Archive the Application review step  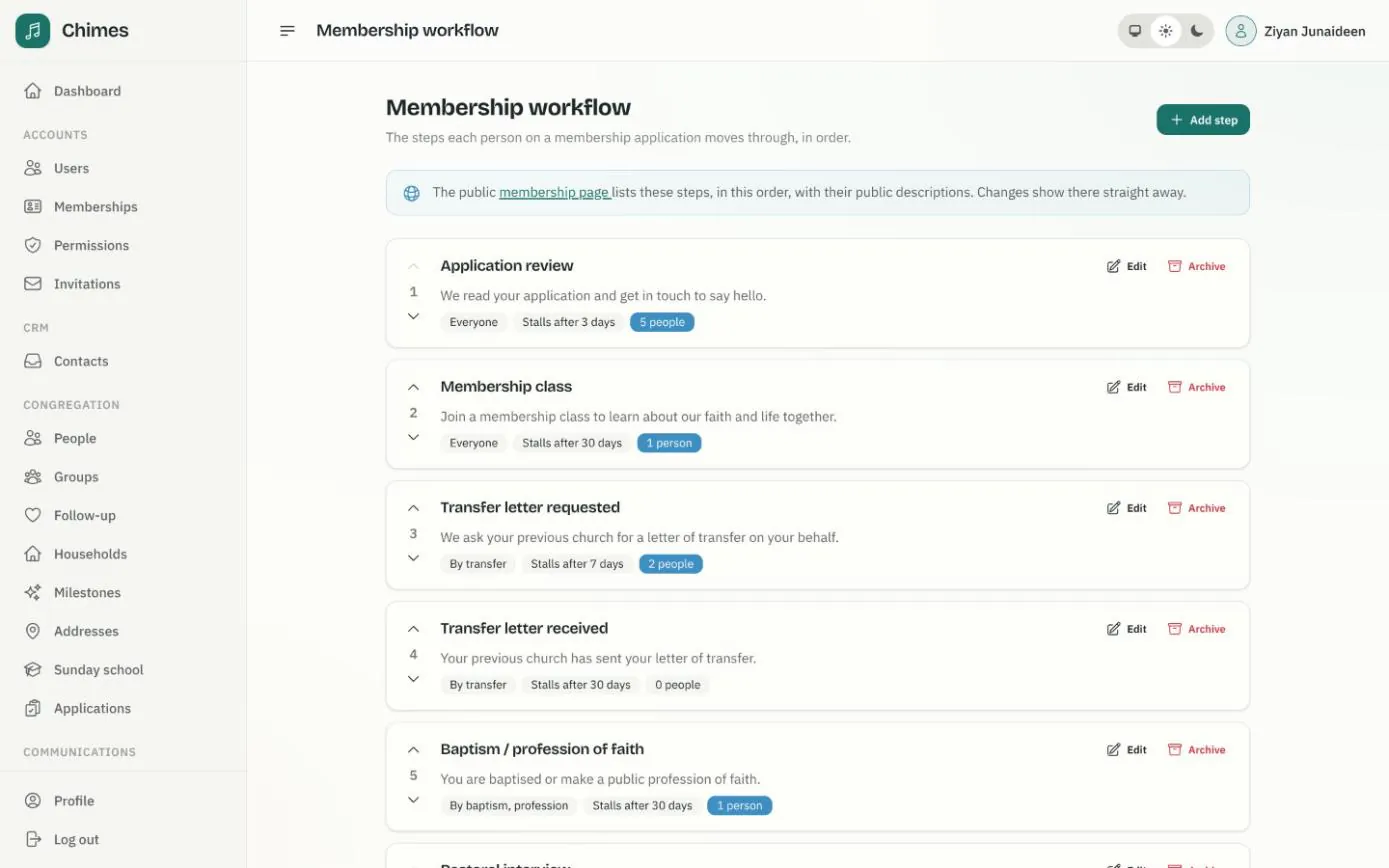point(1197,266)
